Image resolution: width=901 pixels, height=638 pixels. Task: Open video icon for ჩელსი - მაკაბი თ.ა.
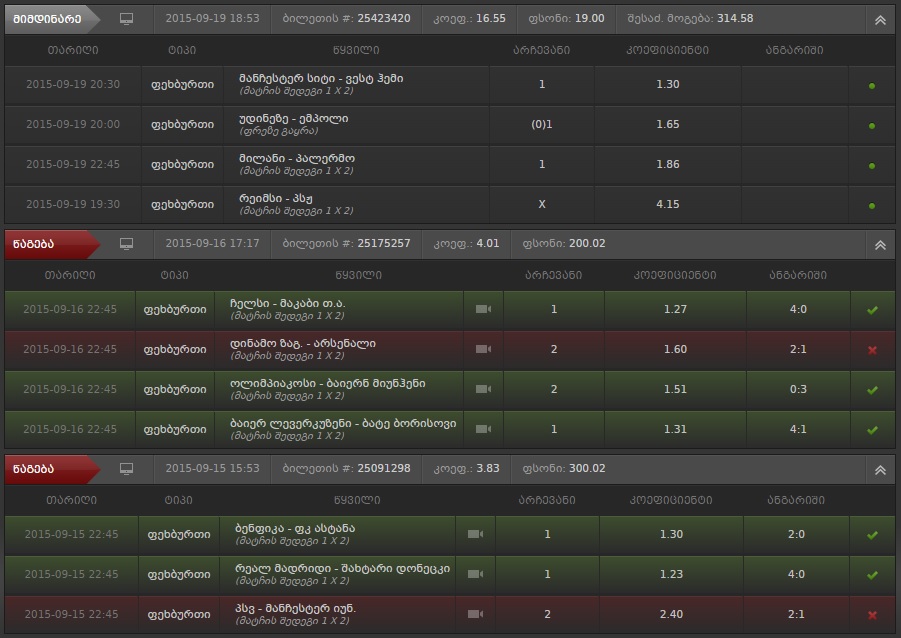[483, 309]
